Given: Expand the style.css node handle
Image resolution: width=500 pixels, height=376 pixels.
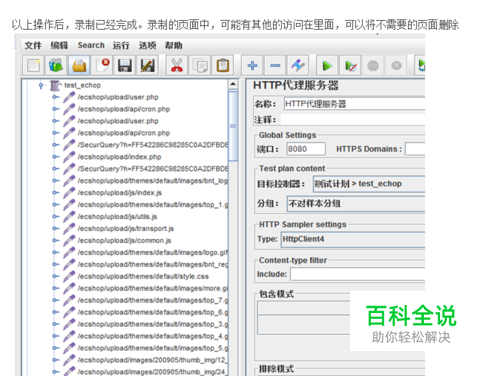Looking at the screenshot, I should (56, 276).
